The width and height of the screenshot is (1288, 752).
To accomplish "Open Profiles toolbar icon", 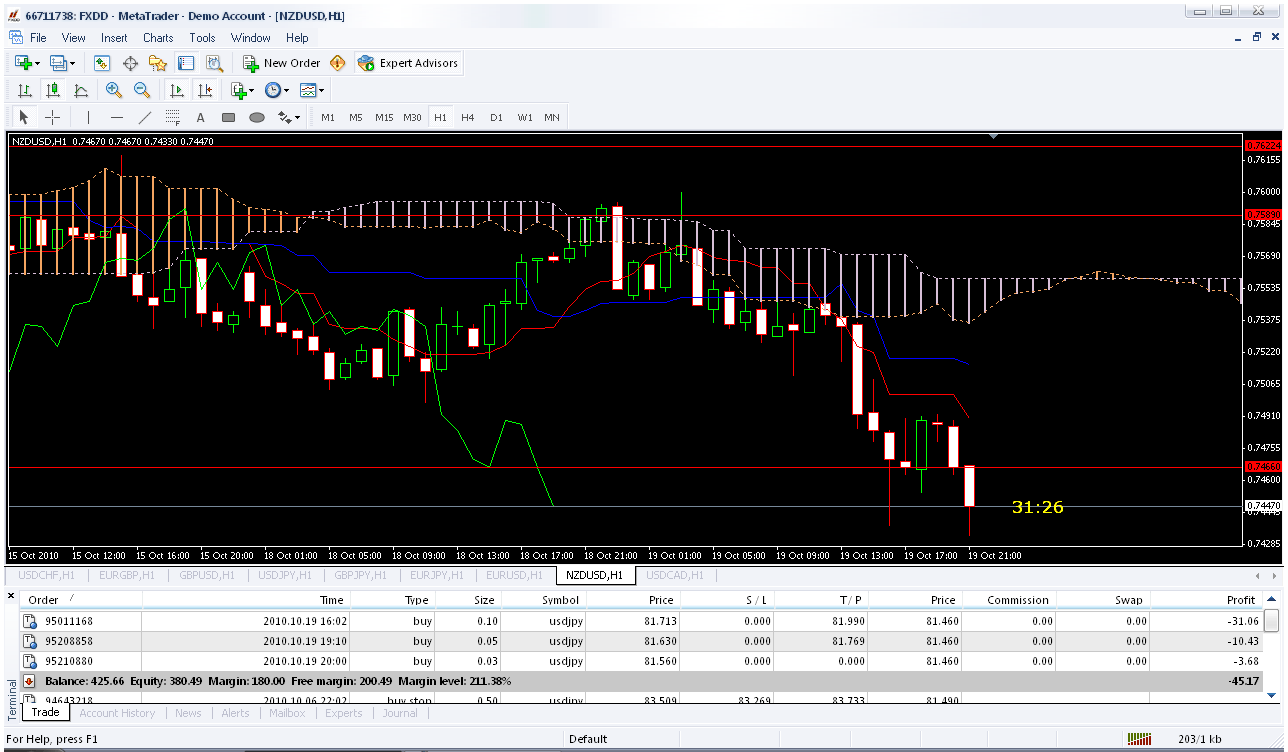I will click(x=58, y=63).
